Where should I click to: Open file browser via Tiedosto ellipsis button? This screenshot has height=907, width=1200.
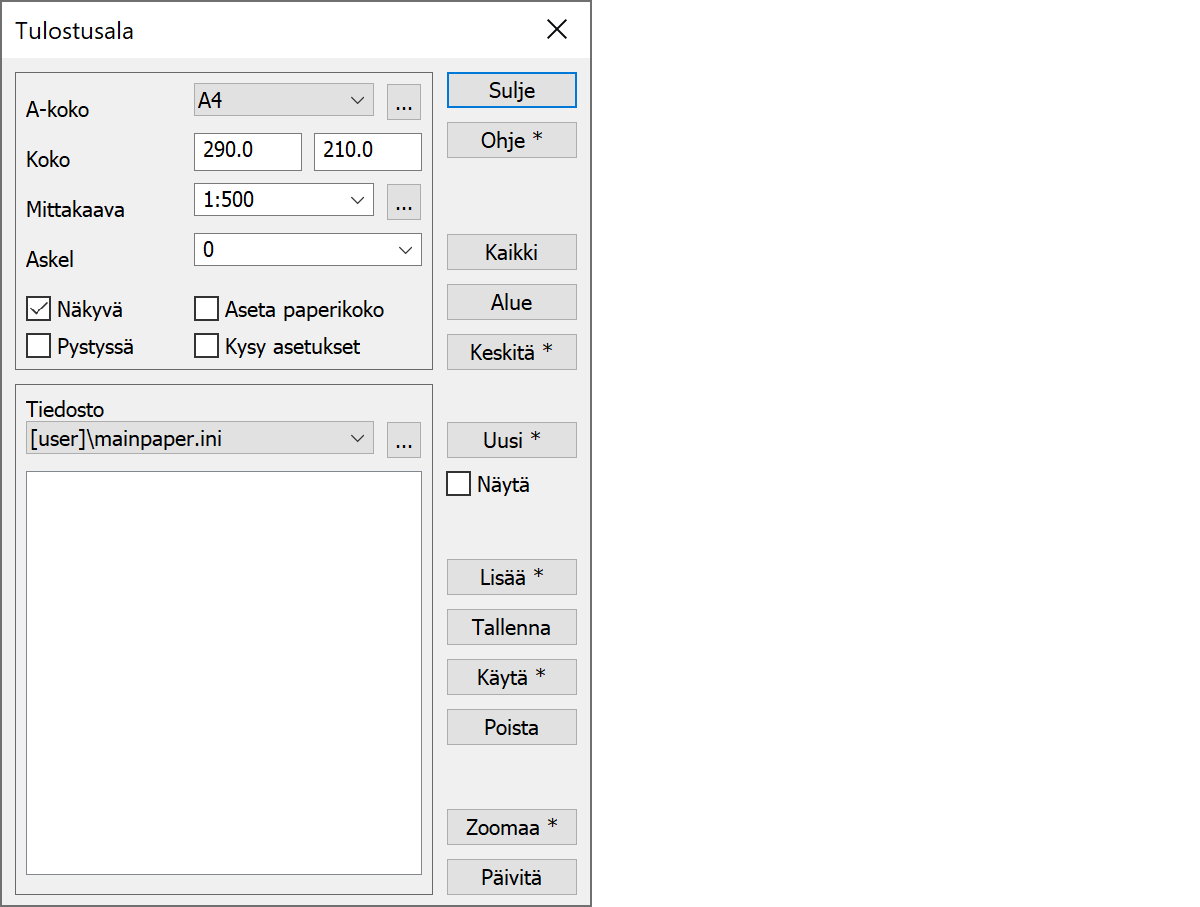pyautogui.click(x=404, y=440)
